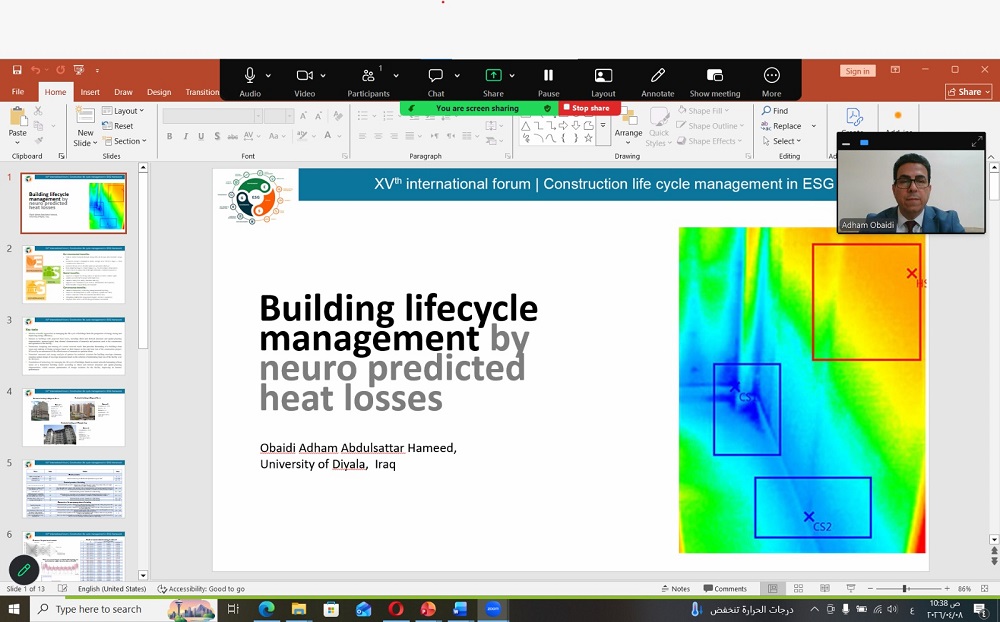
Task: Open the slide Layout dropdown in ribbon
Action: [124, 111]
